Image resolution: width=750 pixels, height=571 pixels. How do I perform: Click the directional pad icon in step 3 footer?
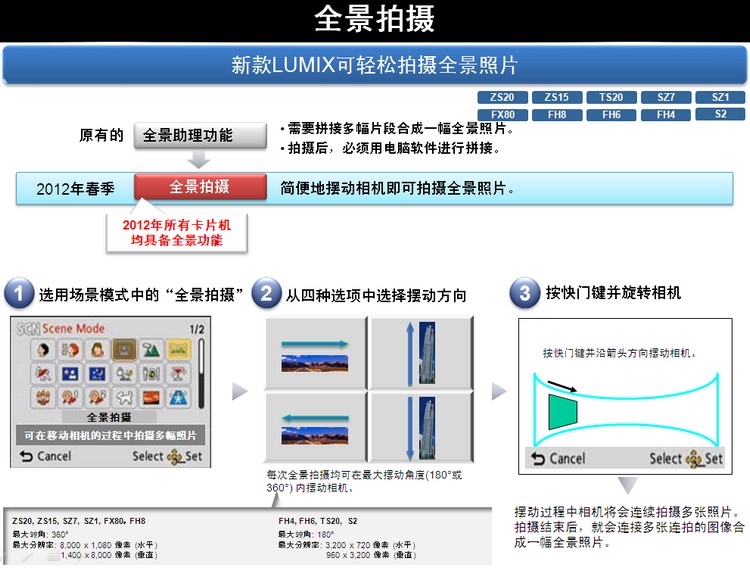695,460
